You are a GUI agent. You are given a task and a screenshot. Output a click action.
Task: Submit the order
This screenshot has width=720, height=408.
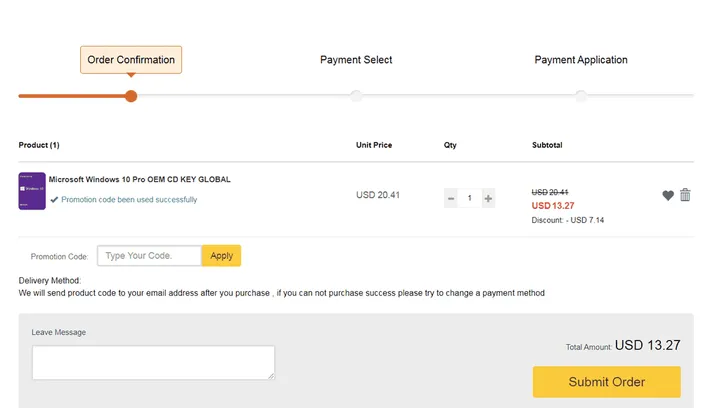(607, 382)
